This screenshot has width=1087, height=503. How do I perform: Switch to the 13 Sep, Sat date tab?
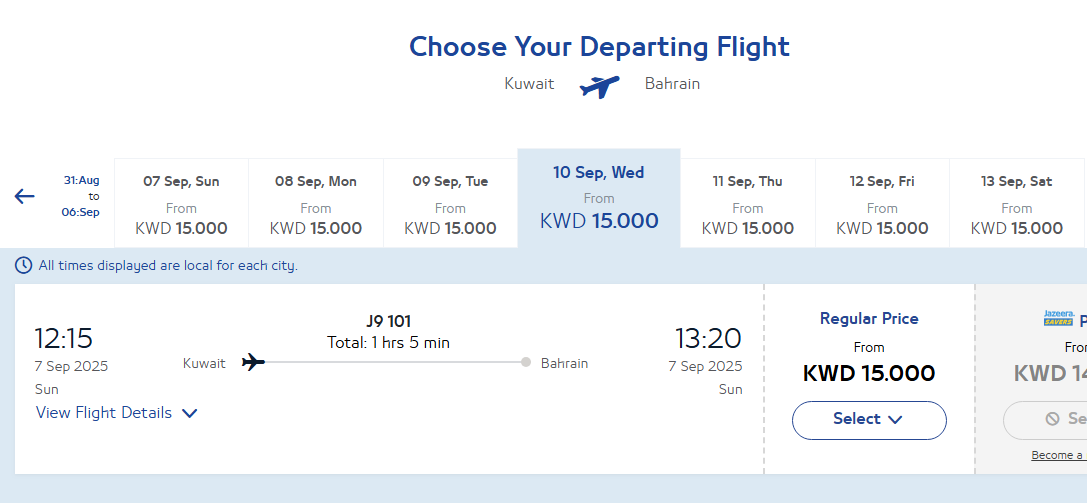[1016, 203]
